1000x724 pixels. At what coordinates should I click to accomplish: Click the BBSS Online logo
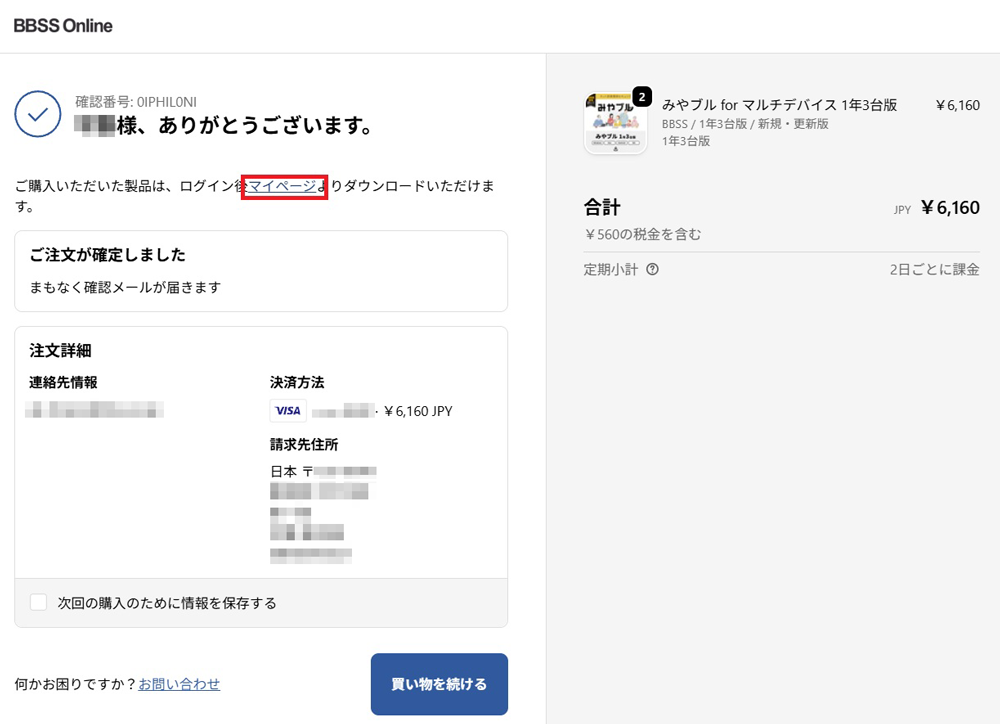click(x=63, y=26)
